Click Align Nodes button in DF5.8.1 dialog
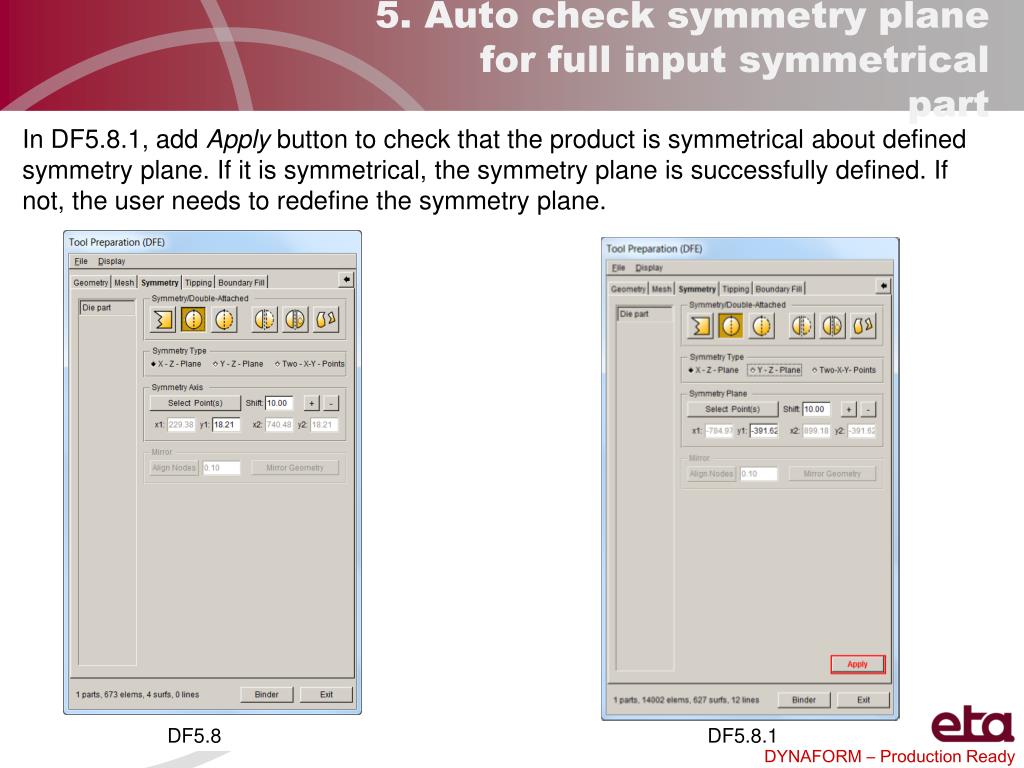The height and width of the screenshot is (768, 1024). pyautogui.click(x=711, y=473)
